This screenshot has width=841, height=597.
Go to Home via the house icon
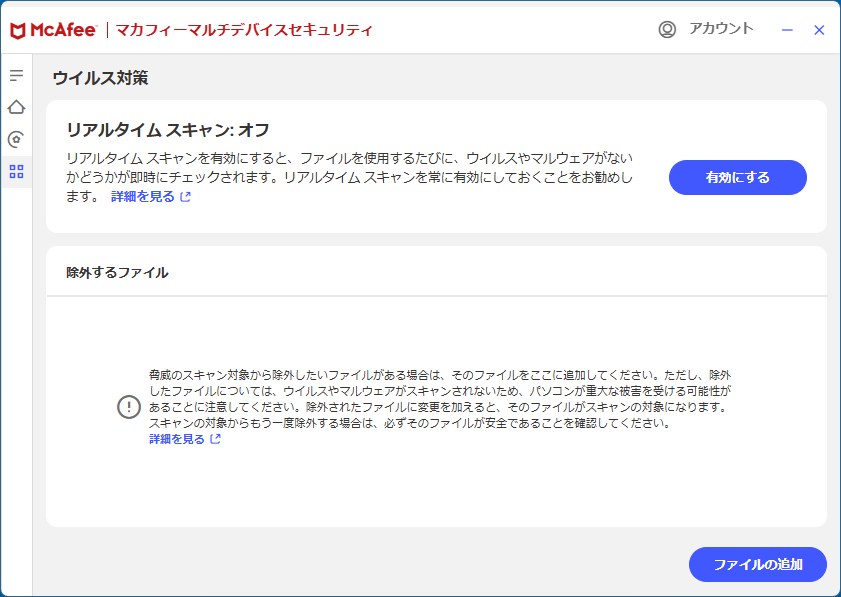(x=17, y=107)
